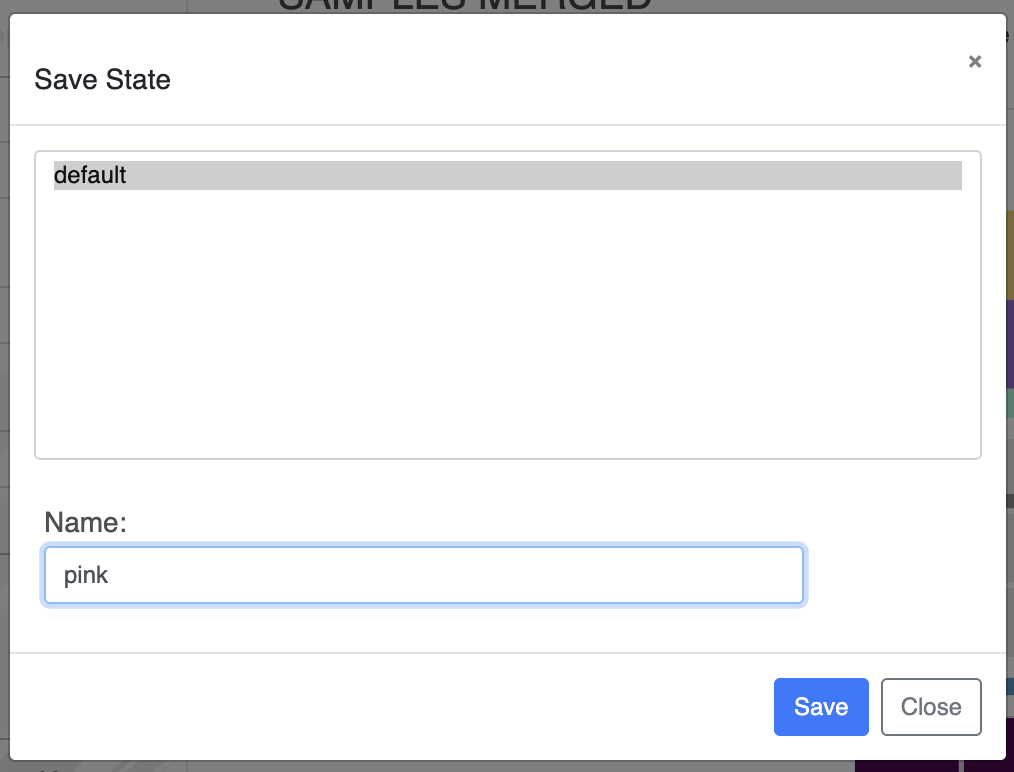1014x772 pixels.
Task: Click the word 'default' in the listbox
Action: 90,175
